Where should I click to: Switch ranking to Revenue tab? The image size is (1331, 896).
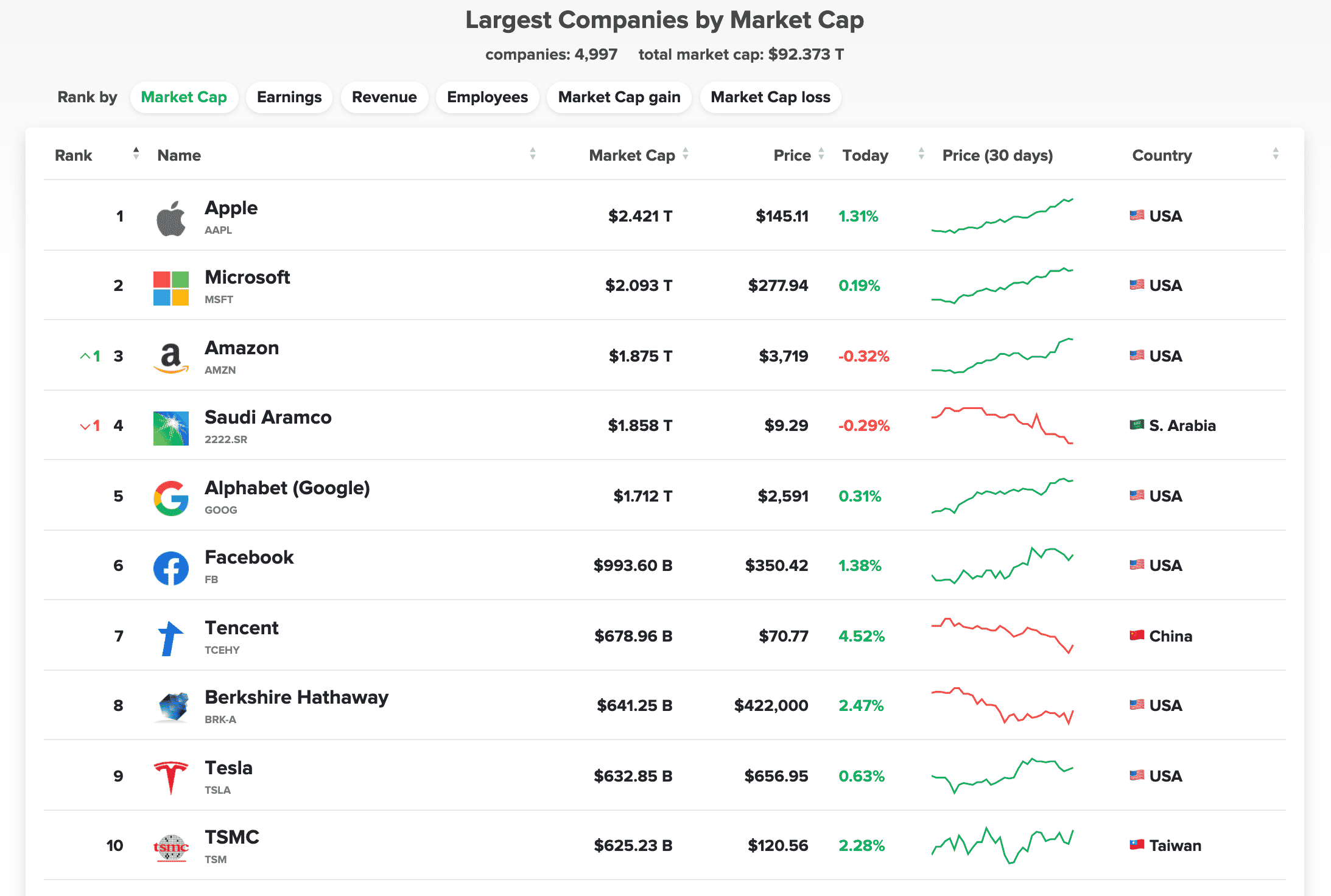[x=384, y=97]
